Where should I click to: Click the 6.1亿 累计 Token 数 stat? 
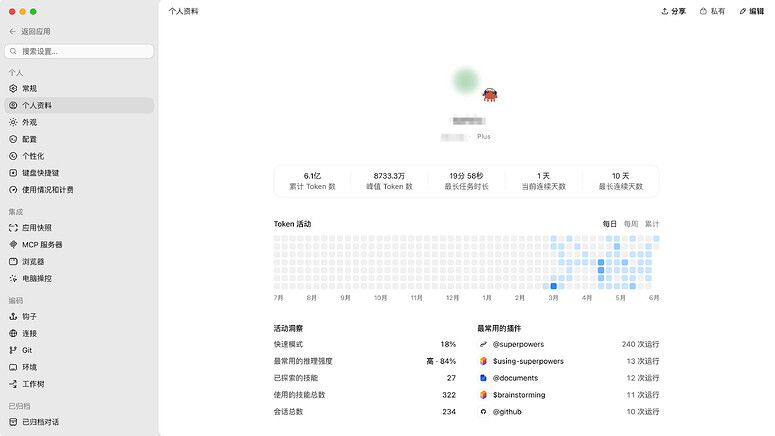pyautogui.click(x=312, y=181)
